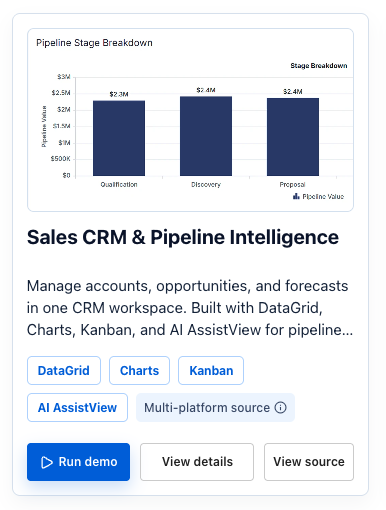This screenshot has height=510, width=386.
Task: Click the $500K axis tick label
Action: [61, 159]
